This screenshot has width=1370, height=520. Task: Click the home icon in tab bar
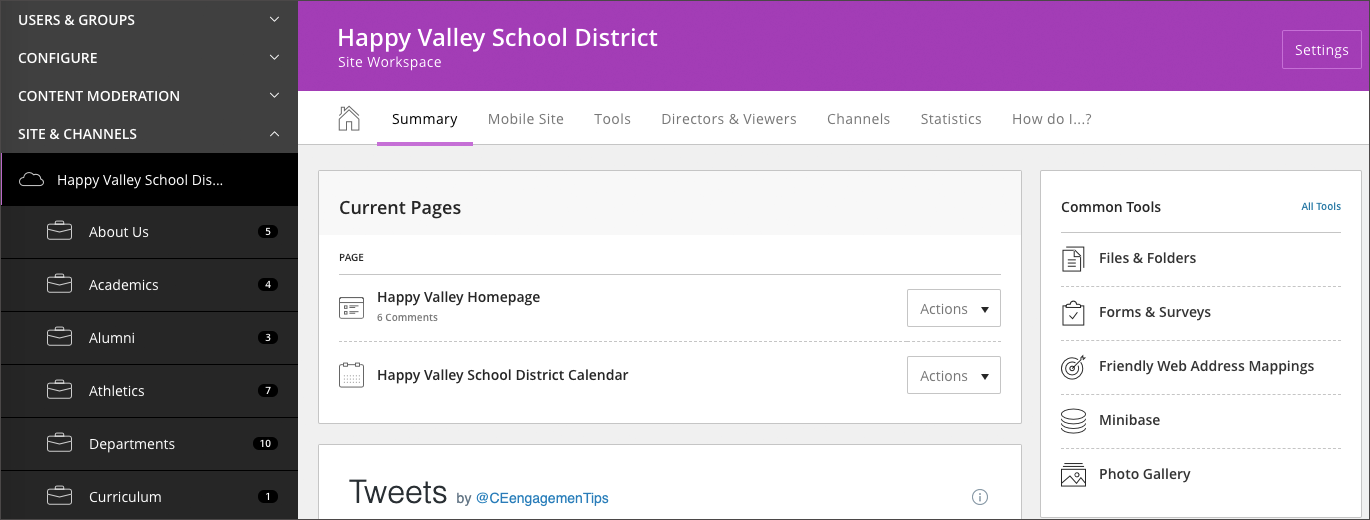(348, 119)
